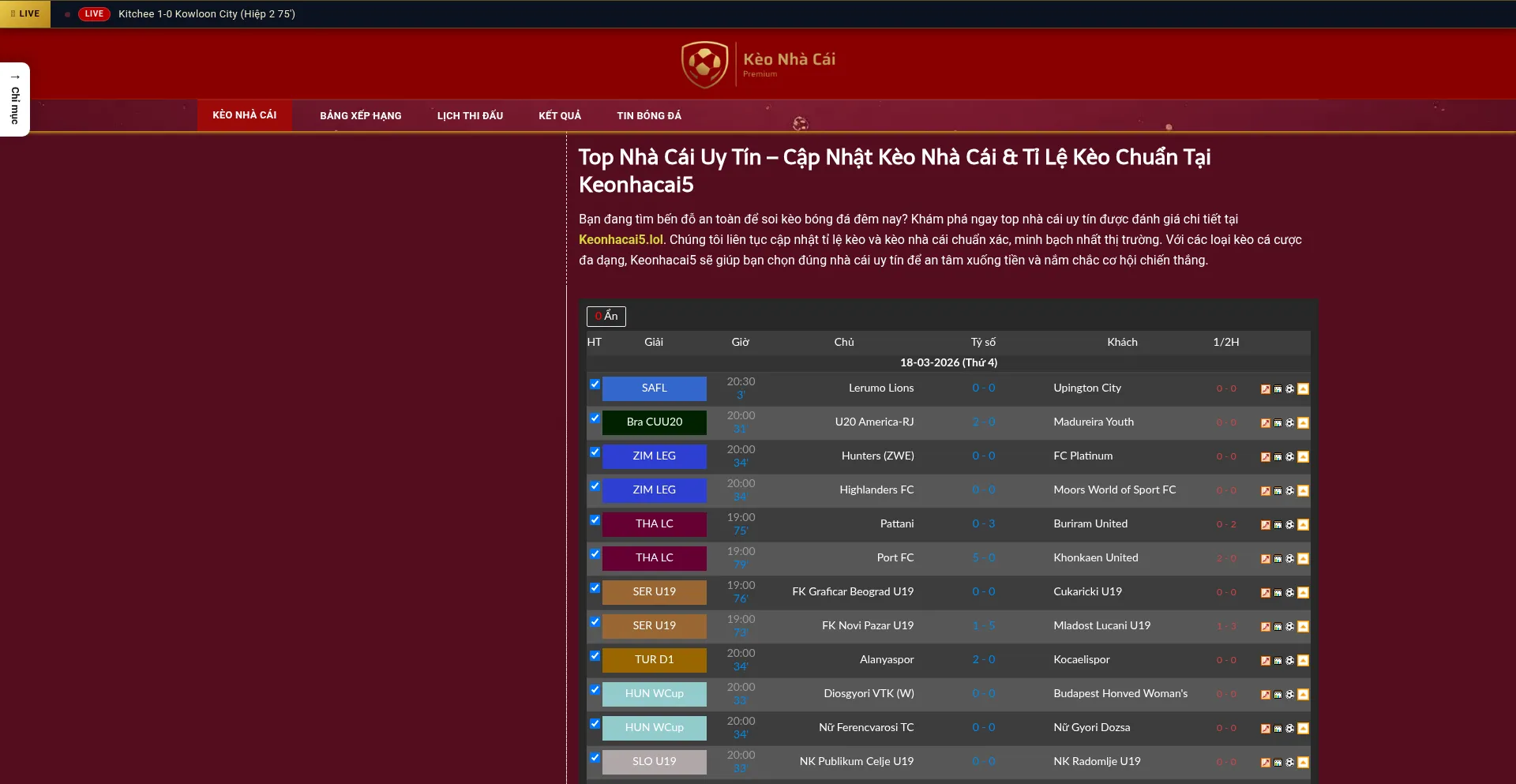Select the blue SAFL league label
This screenshot has width=1516, height=784.
click(x=655, y=388)
